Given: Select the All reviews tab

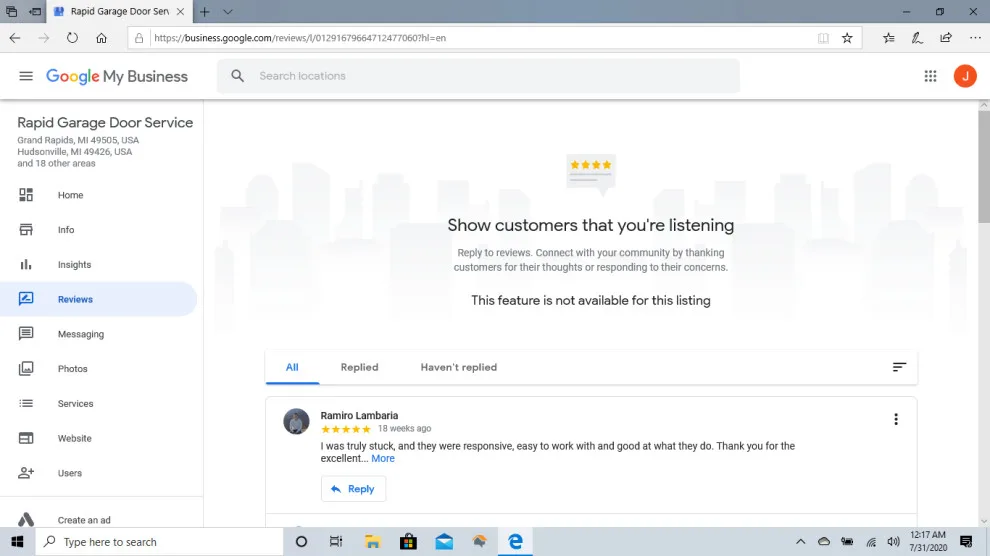Looking at the screenshot, I should point(292,367).
